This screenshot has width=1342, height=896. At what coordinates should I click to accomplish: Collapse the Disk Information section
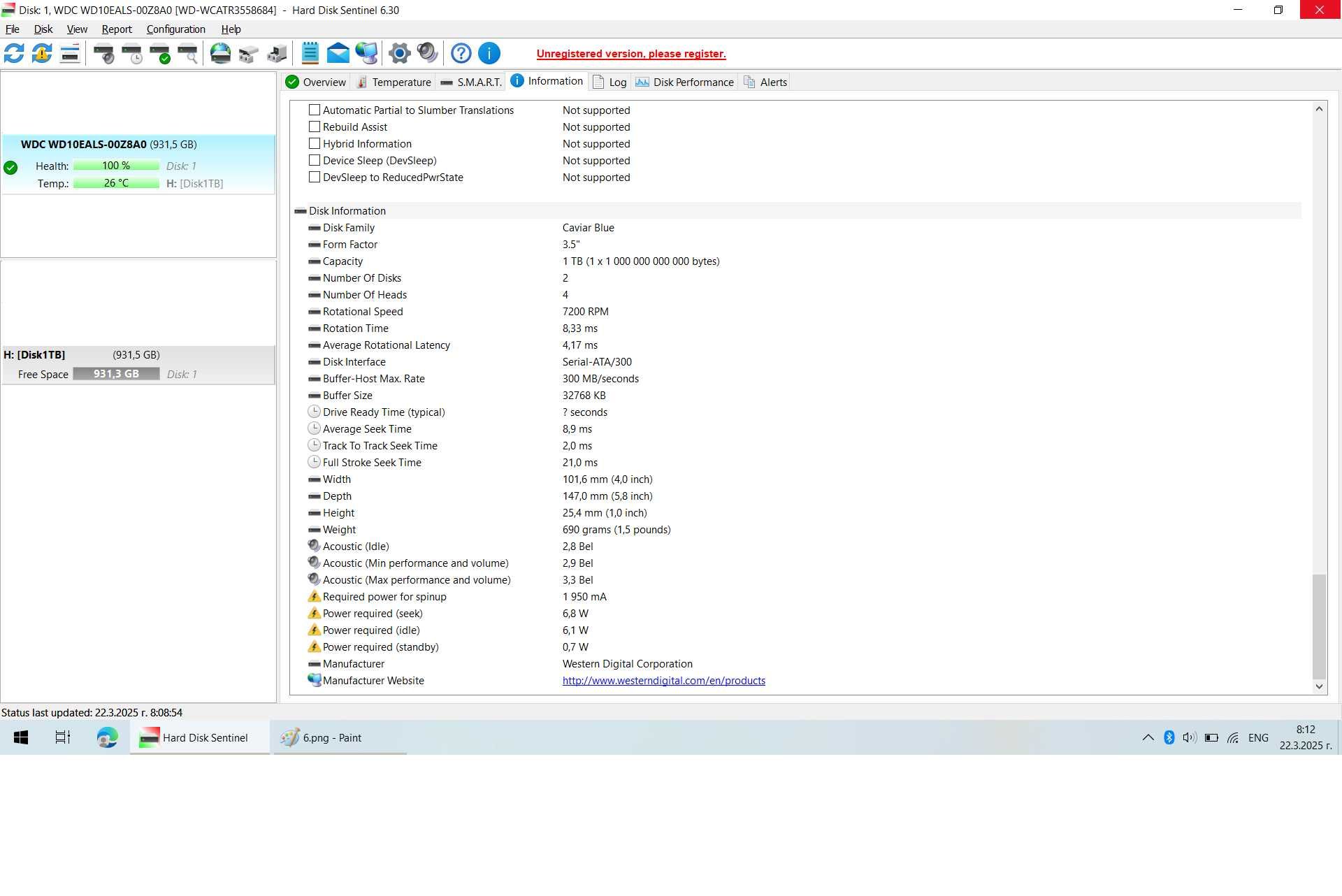click(301, 210)
